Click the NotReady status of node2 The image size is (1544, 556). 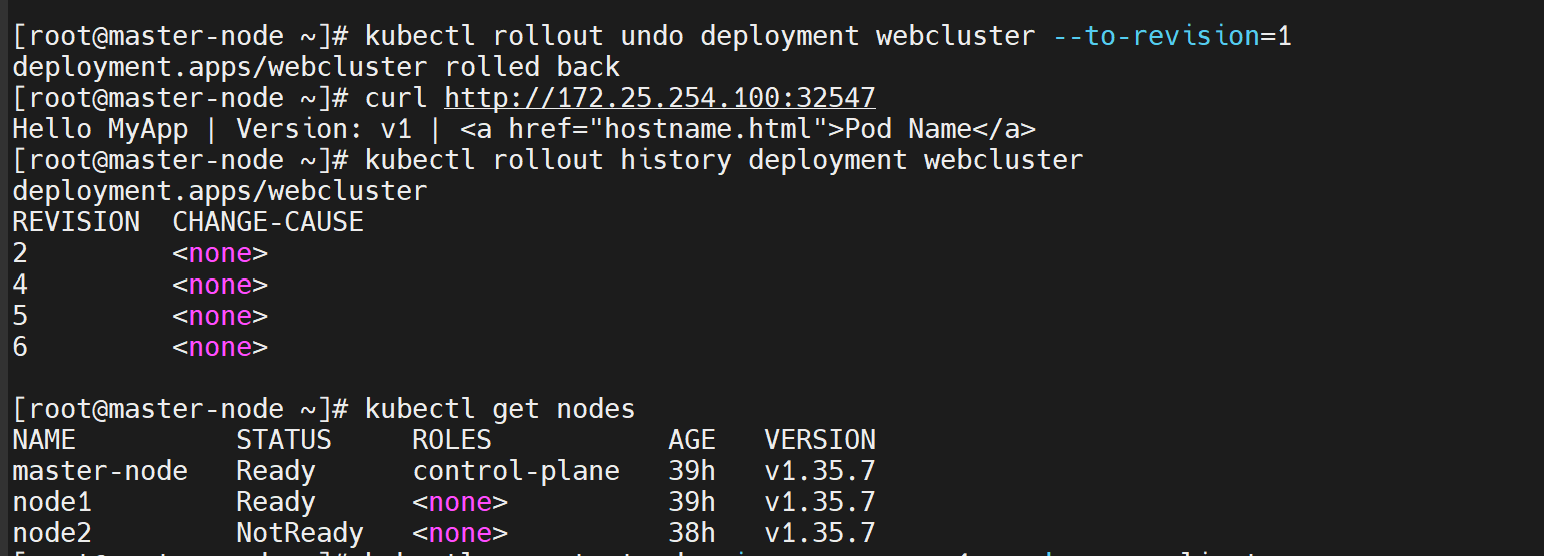tap(300, 533)
